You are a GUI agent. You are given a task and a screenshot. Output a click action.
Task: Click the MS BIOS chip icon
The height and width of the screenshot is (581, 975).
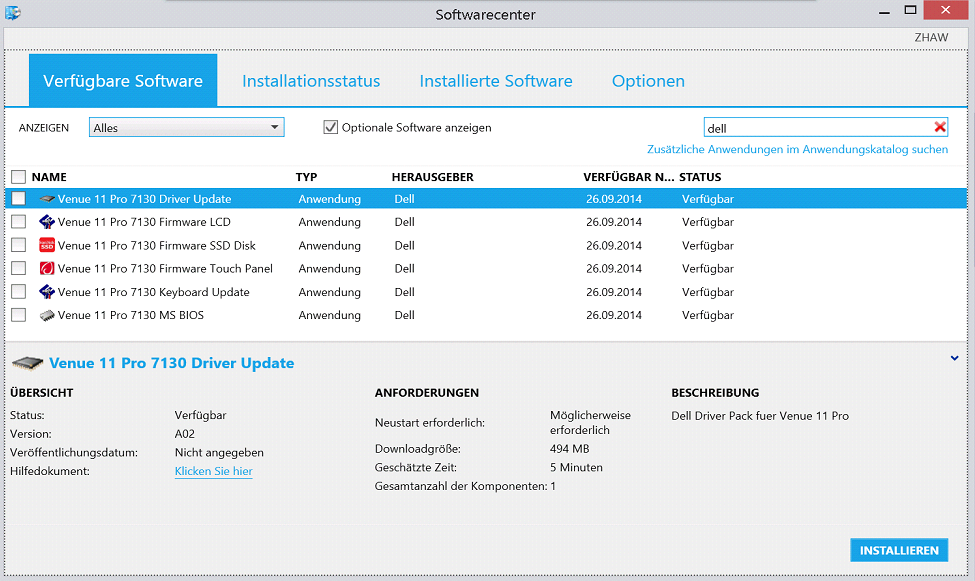coord(47,315)
